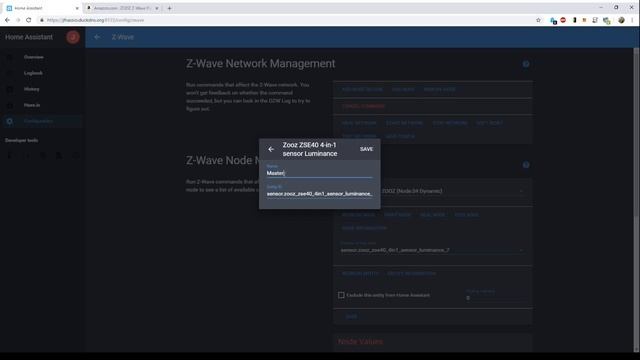The image size is (640, 360).
Task: Click the address bar URL
Action: pos(96,20)
